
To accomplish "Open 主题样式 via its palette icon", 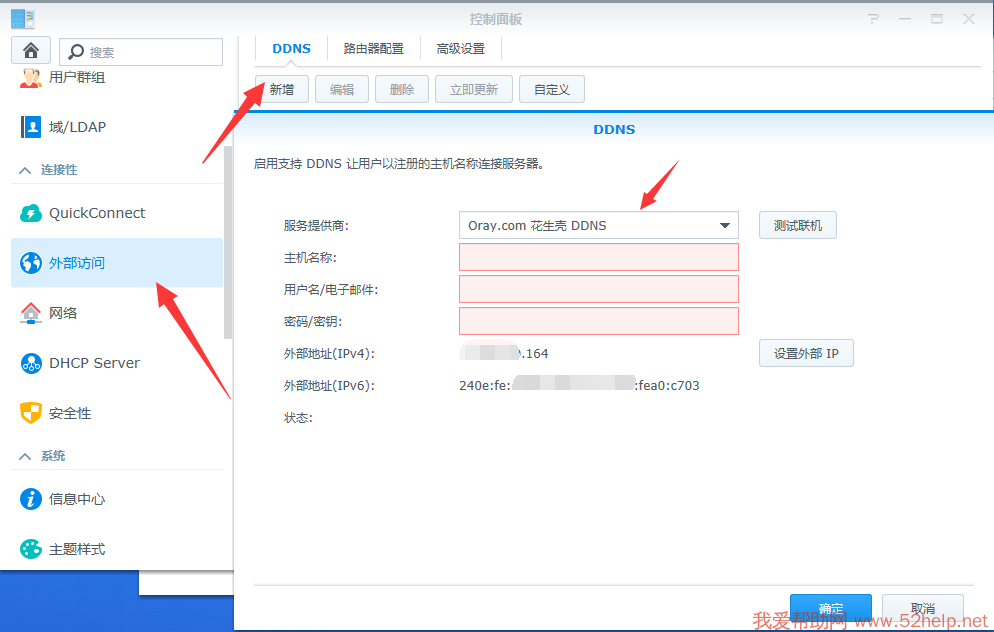I will (x=31, y=549).
